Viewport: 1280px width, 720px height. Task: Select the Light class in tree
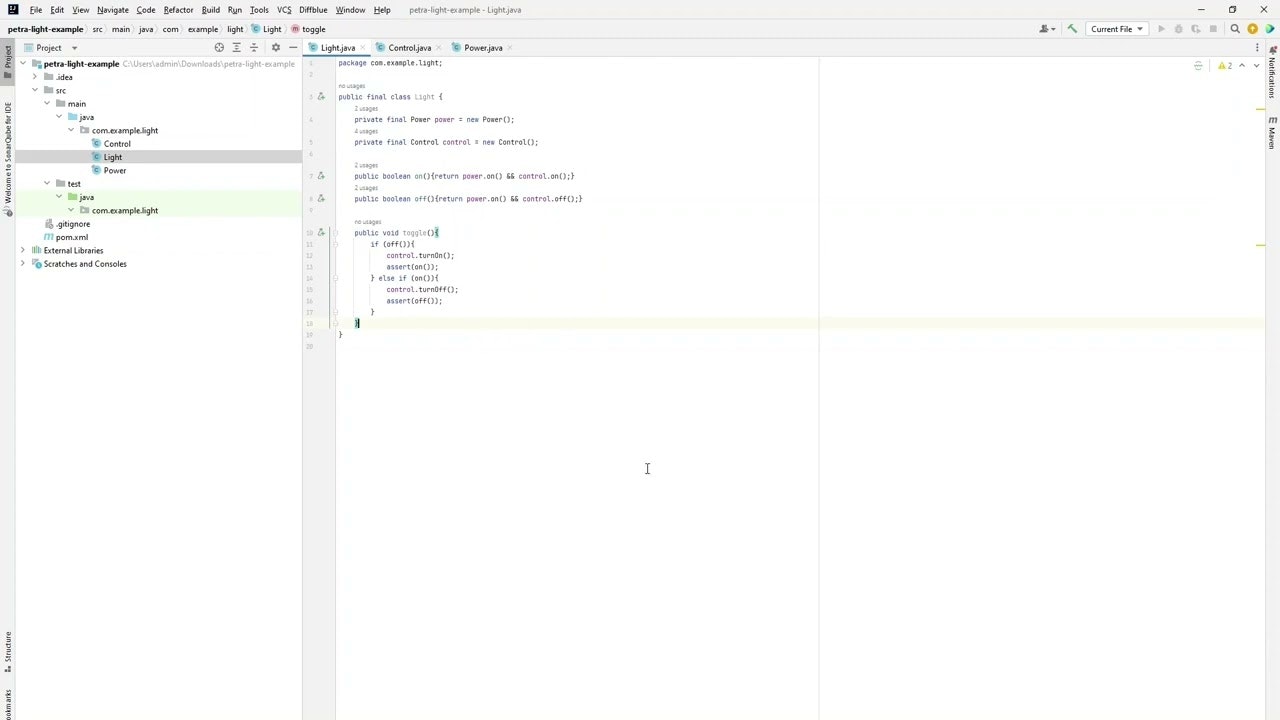(113, 157)
